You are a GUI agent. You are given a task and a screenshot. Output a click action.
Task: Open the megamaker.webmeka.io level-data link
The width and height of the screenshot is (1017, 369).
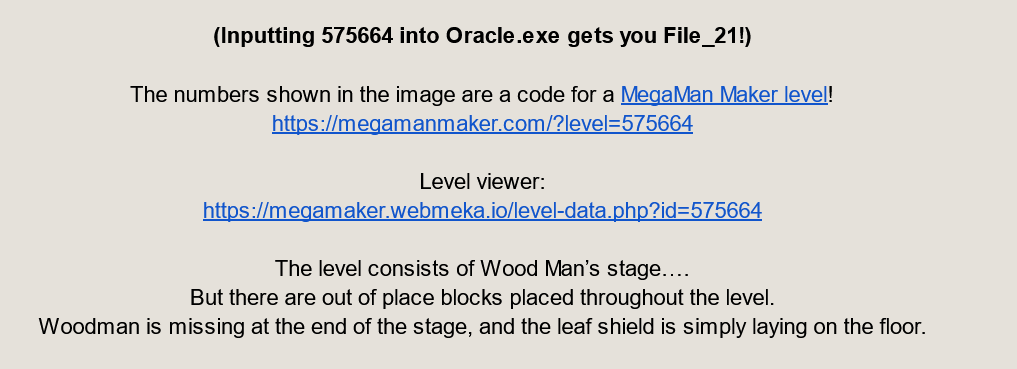482,210
